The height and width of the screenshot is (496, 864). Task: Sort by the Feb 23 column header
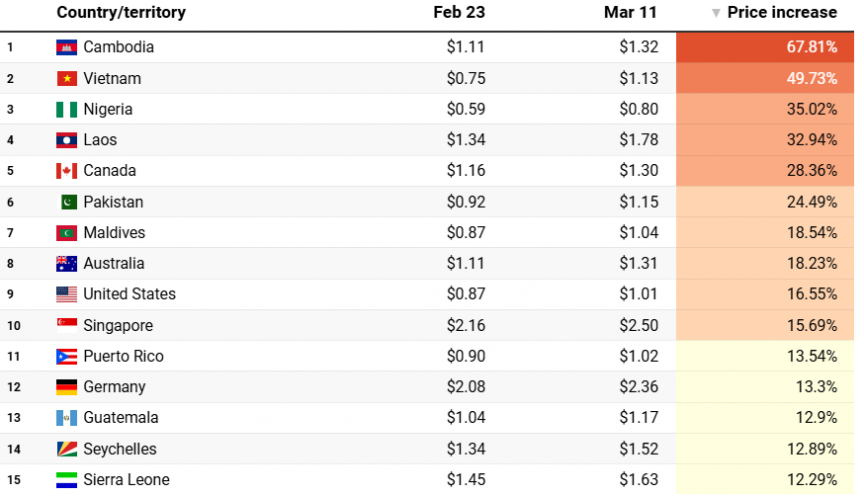[459, 13]
